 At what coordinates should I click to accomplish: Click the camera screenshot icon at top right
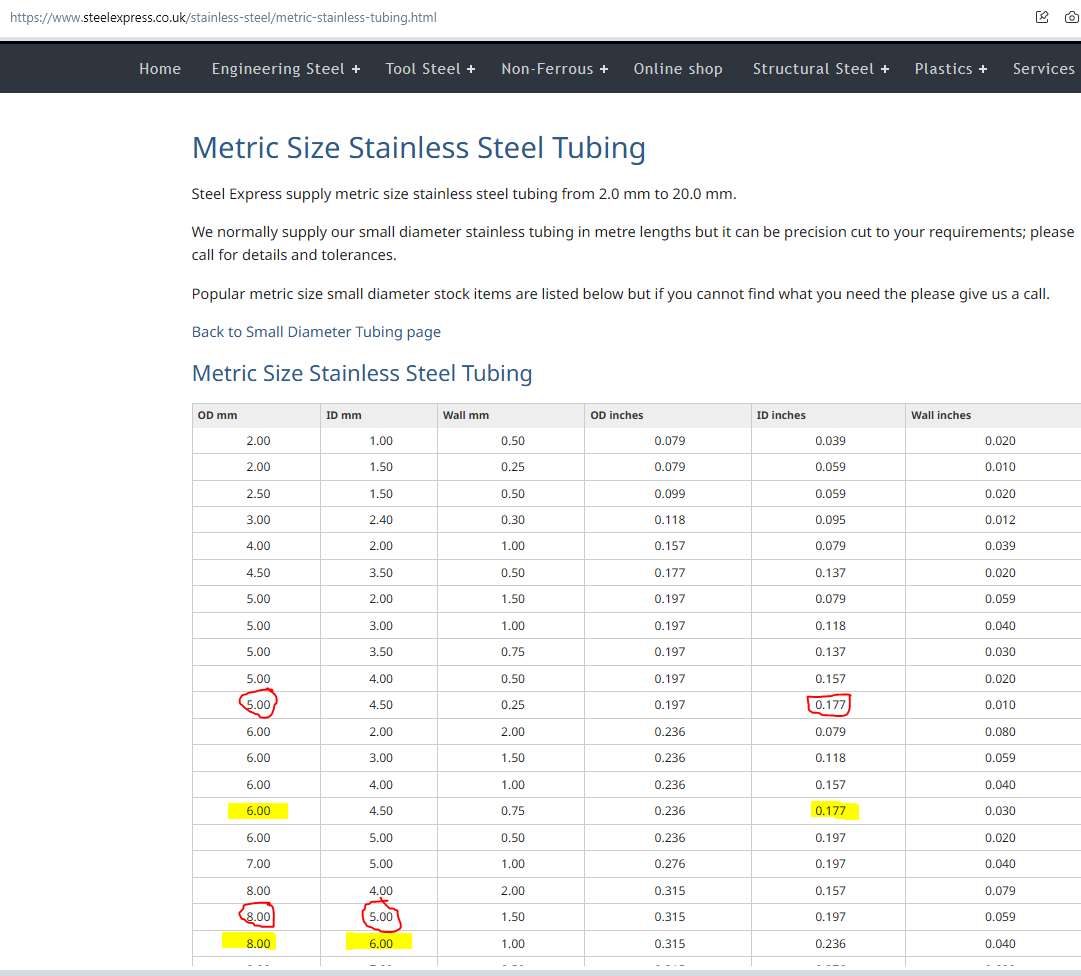pyautogui.click(x=1072, y=17)
